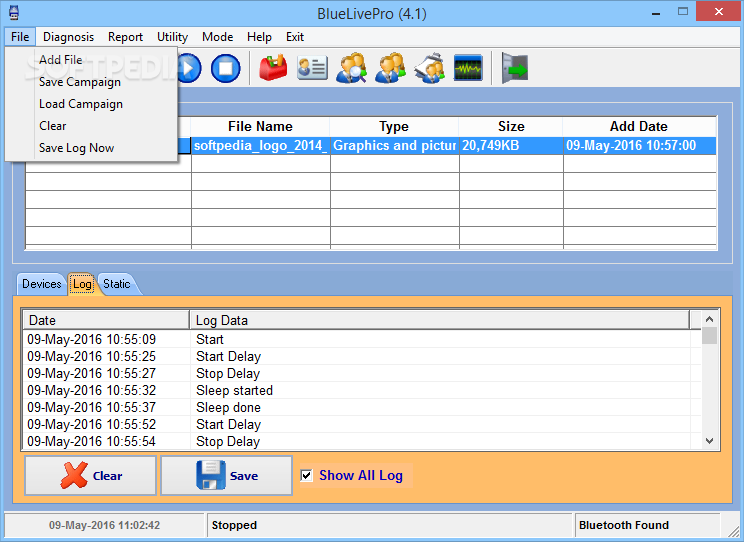Open the ID card icon in toolbar
The image size is (744, 542).
(312, 68)
